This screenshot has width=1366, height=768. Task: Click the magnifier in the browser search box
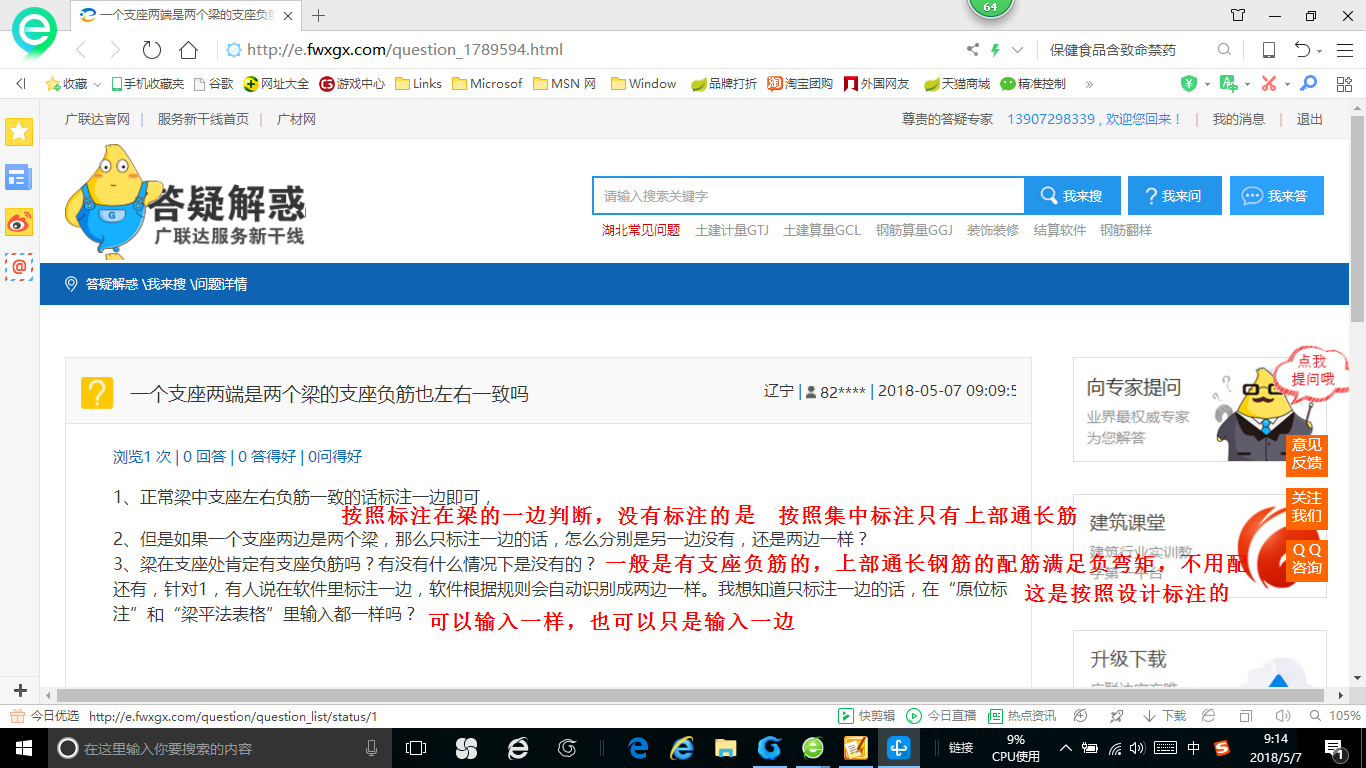[x=1224, y=50]
